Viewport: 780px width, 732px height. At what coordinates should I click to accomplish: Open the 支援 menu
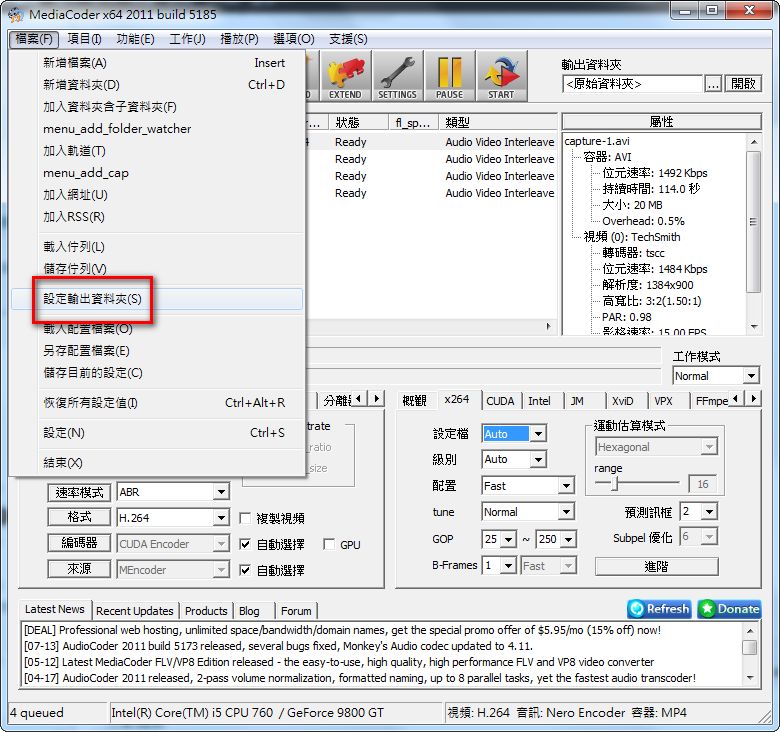(x=348, y=39)
